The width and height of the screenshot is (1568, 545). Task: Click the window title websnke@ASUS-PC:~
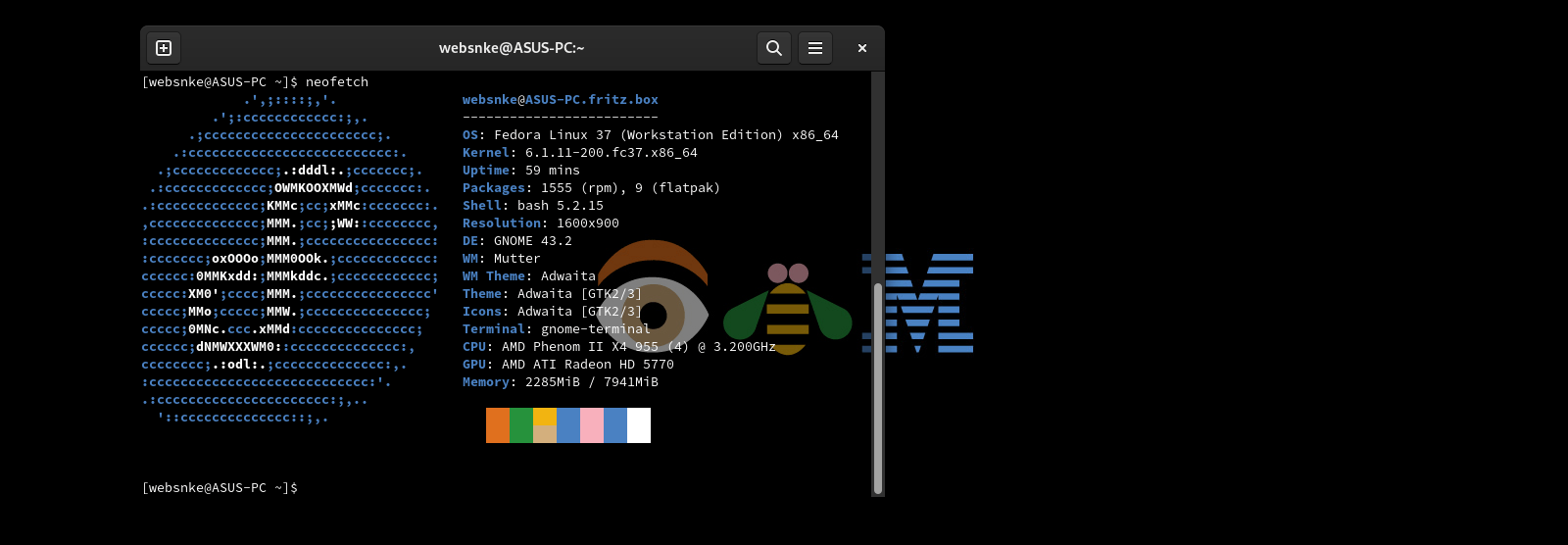pyautogui.click(x=512, y=48)
